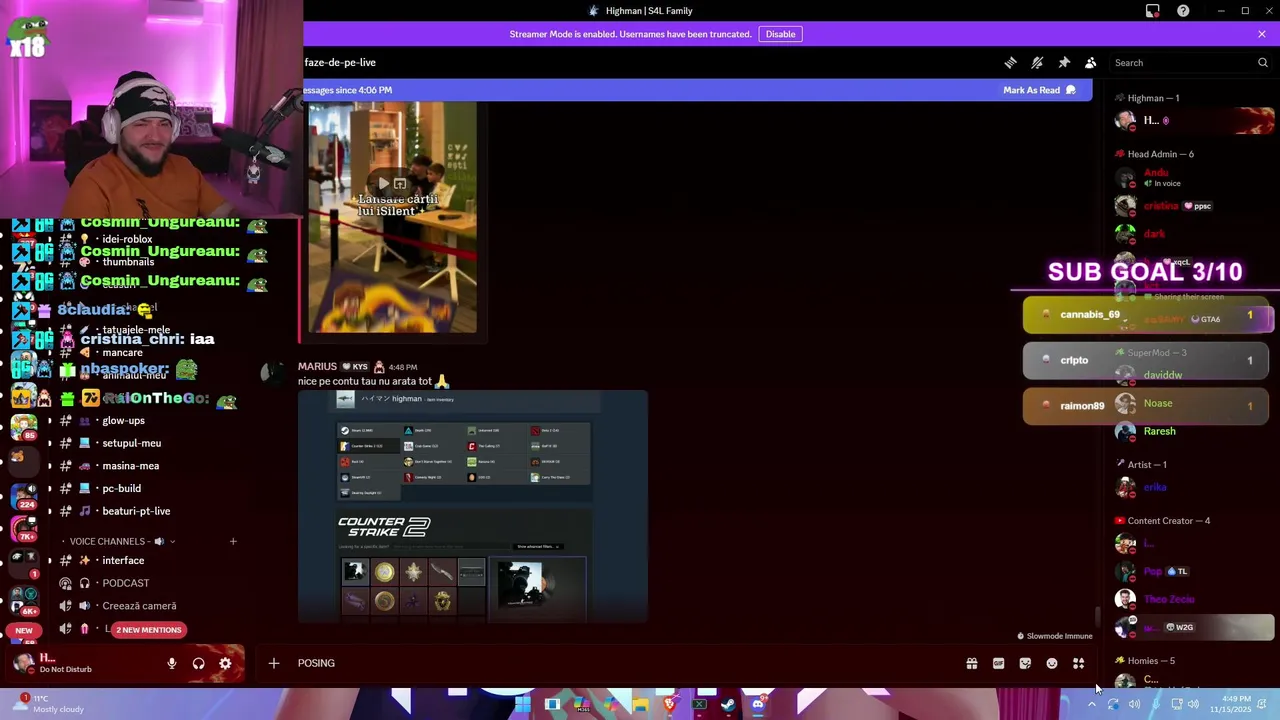Screen dimensions: 1280x720
Task: Click the NEW servers pill
Action: coord(24,631)
